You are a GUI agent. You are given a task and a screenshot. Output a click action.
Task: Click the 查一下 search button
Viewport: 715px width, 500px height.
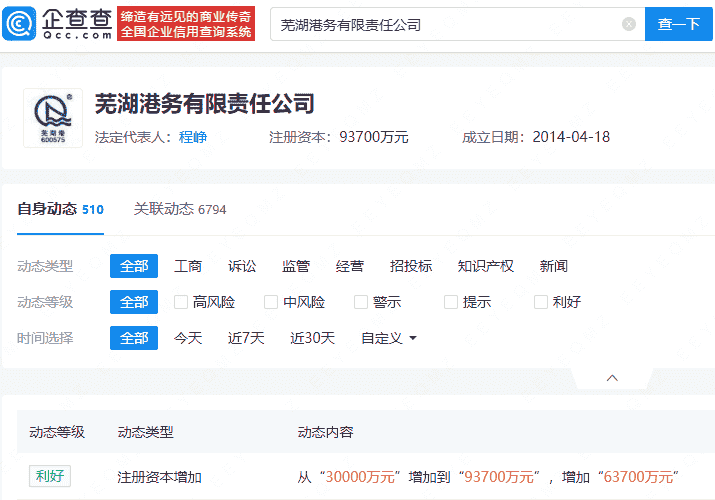pos(678,24)
